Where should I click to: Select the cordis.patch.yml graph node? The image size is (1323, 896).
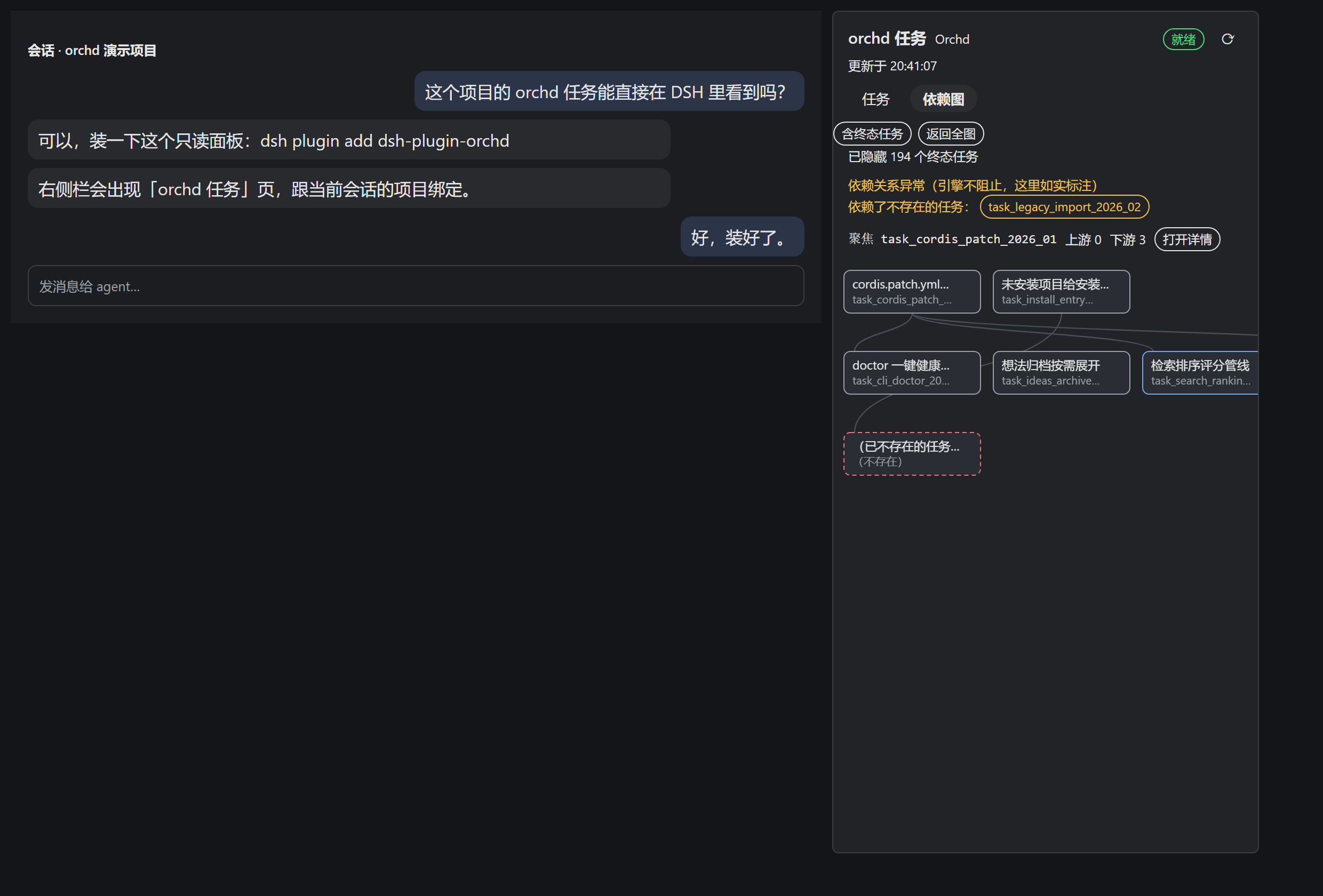(x=911, y=291)
